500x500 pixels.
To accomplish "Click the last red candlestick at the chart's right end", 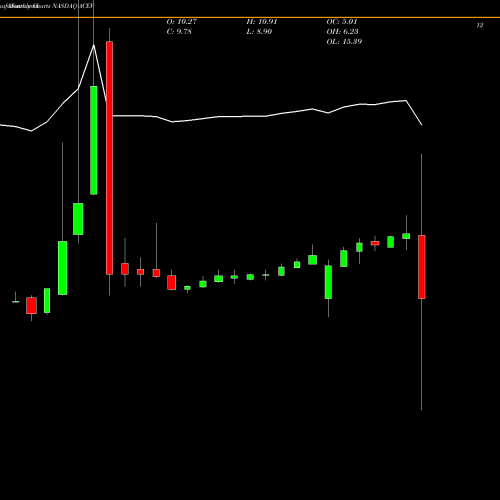I will 422,267.
